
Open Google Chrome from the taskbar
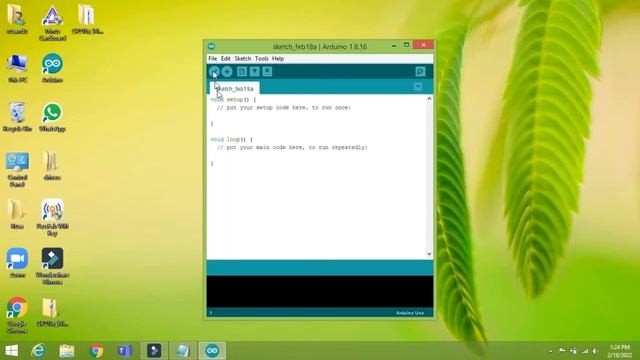coord(96,351)
